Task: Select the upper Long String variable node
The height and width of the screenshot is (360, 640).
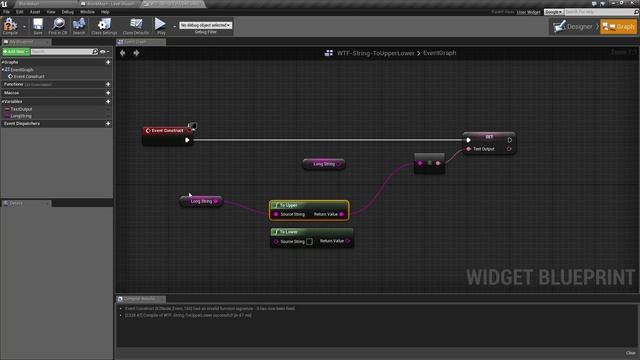Action: click(x=324, y=164)
